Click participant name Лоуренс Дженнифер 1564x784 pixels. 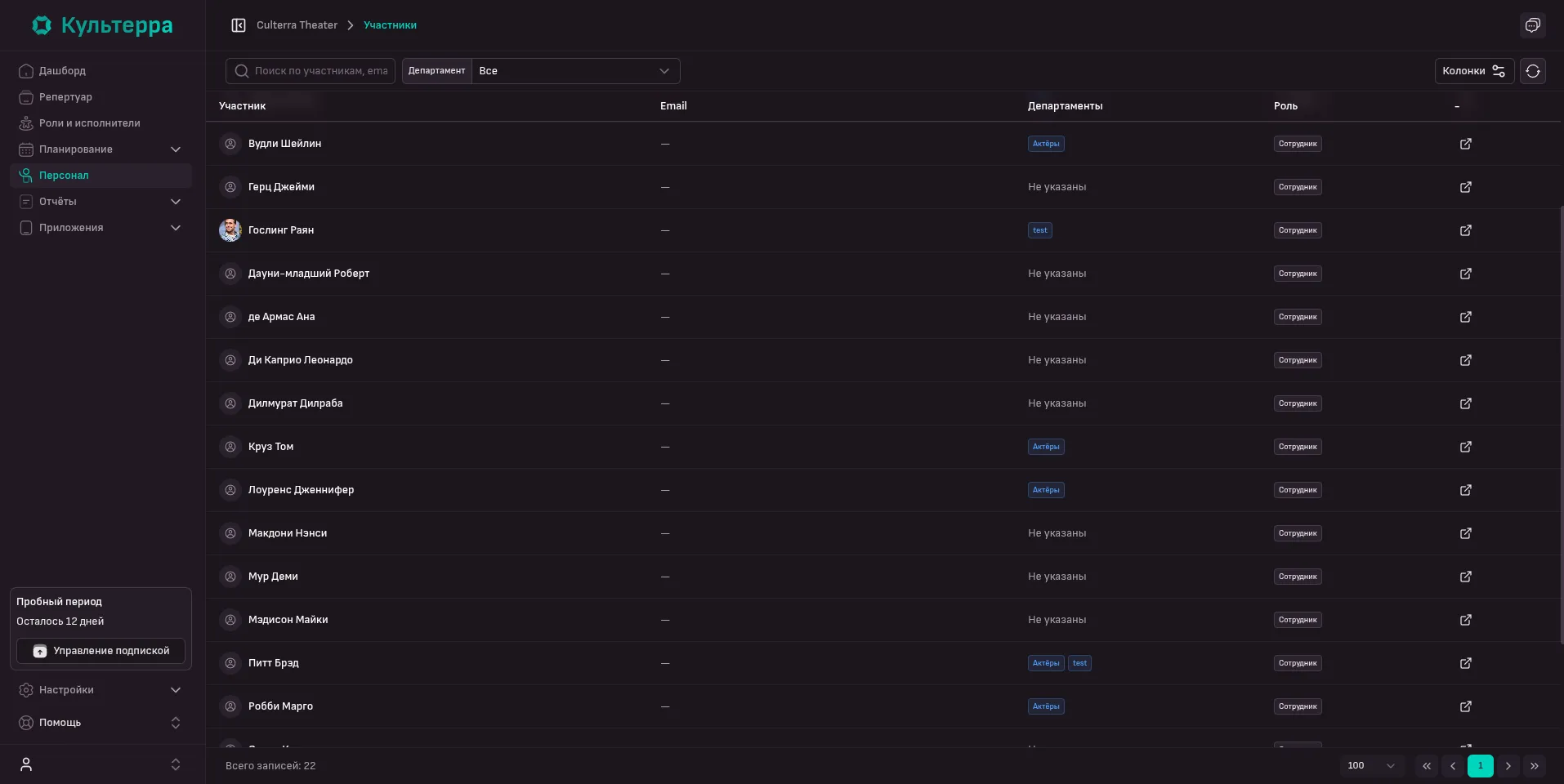click(302, 490)
